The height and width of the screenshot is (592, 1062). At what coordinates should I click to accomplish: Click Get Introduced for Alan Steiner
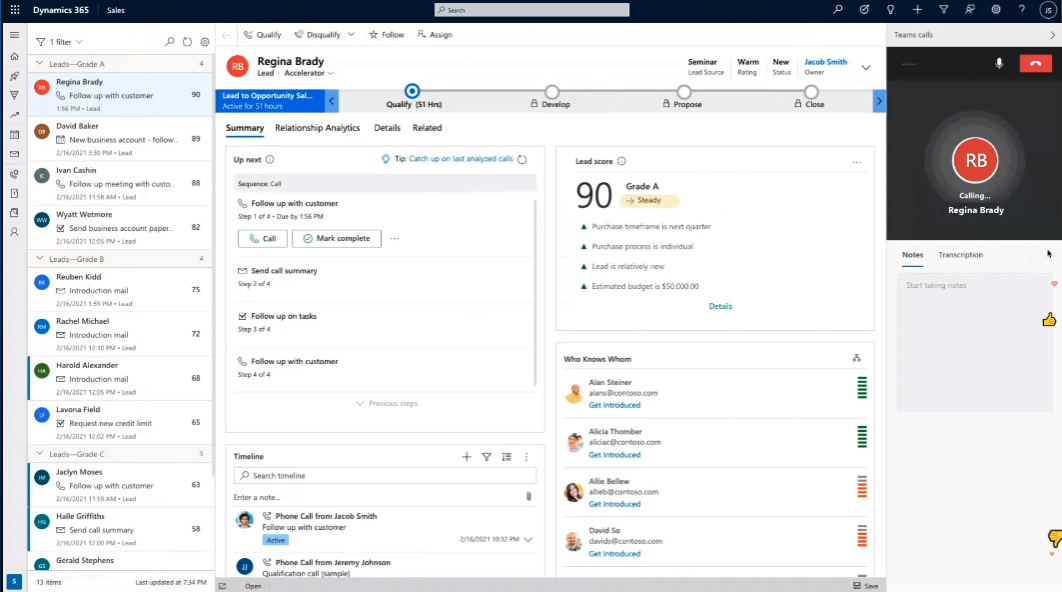click(x=614, y=405)
